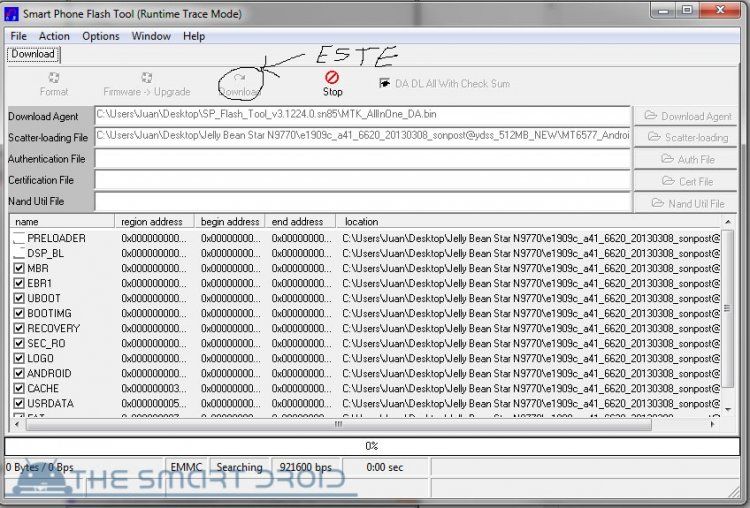Click the Scatter-loading browse button label
This screenshot has width=750, height=508.
click(x=696, y=137)
